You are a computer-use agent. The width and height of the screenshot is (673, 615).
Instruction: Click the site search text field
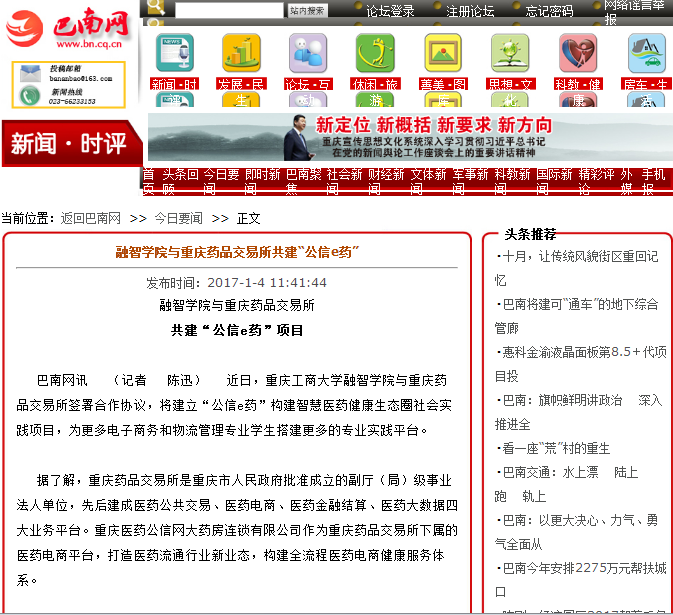[229, 11]
